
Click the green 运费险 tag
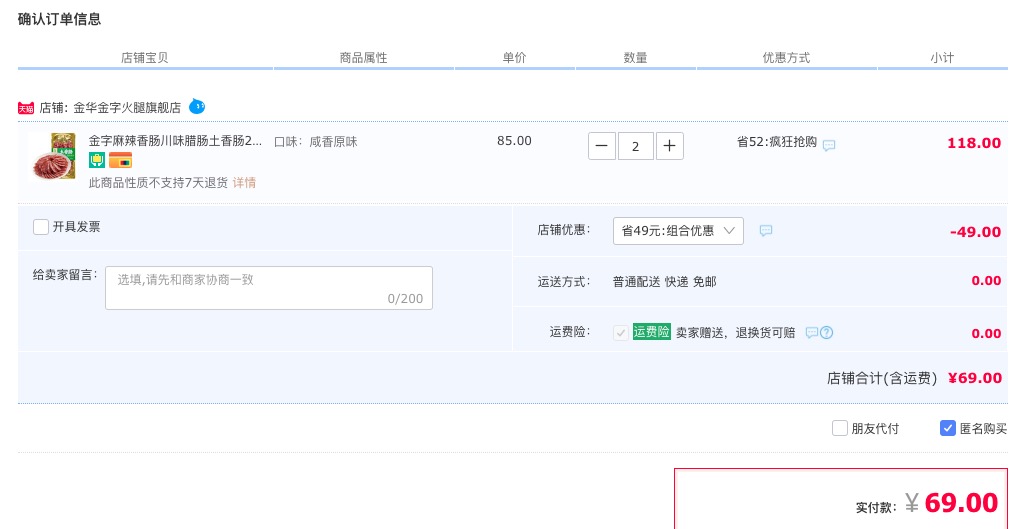point(651,332)
